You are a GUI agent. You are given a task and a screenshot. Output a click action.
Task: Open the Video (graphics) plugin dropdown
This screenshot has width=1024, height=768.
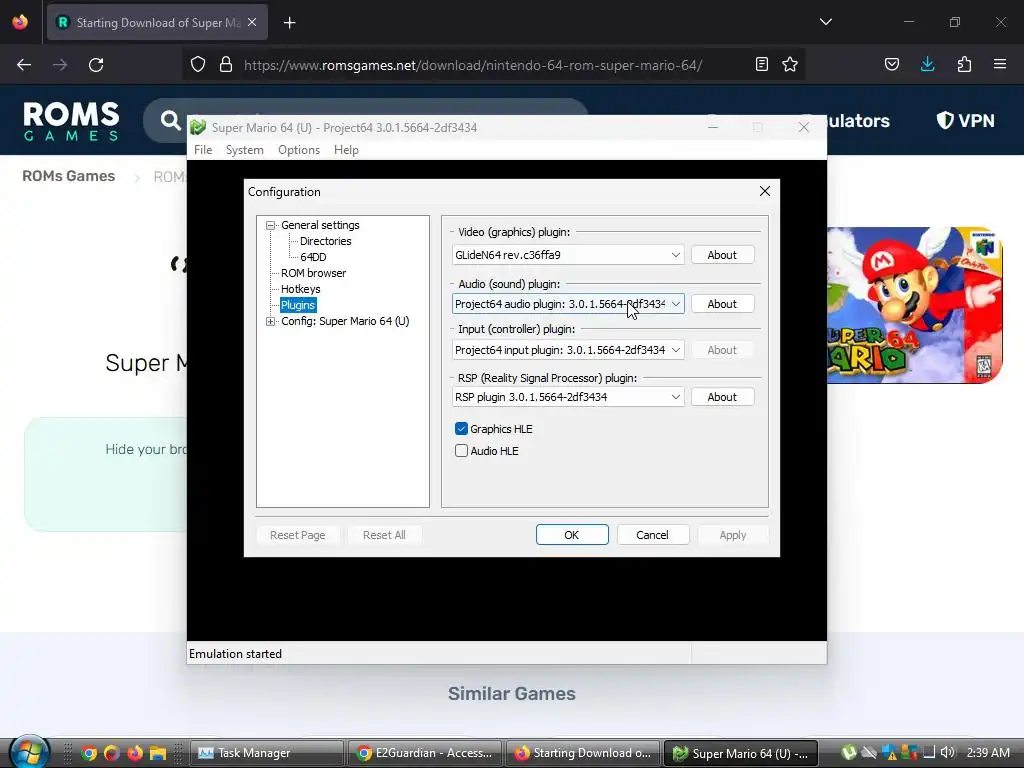[568, 255]
